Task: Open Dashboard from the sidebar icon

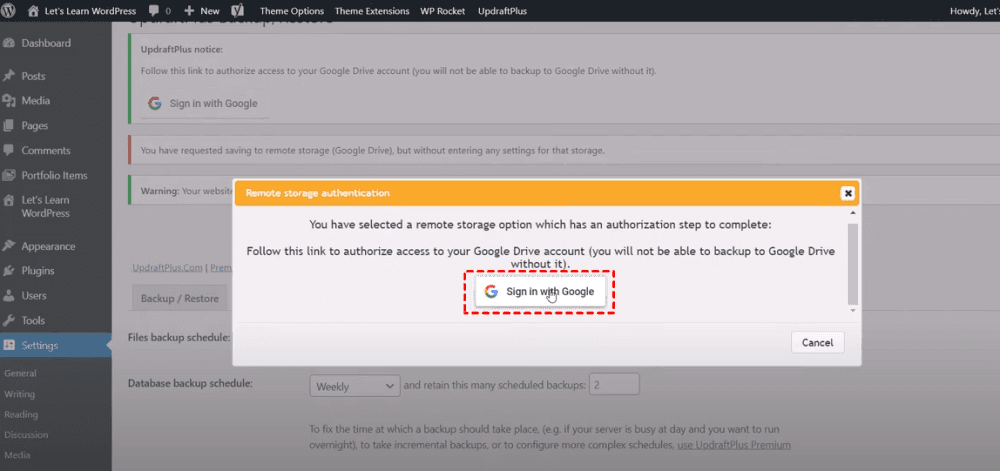Action: click(x=9, y=44)
